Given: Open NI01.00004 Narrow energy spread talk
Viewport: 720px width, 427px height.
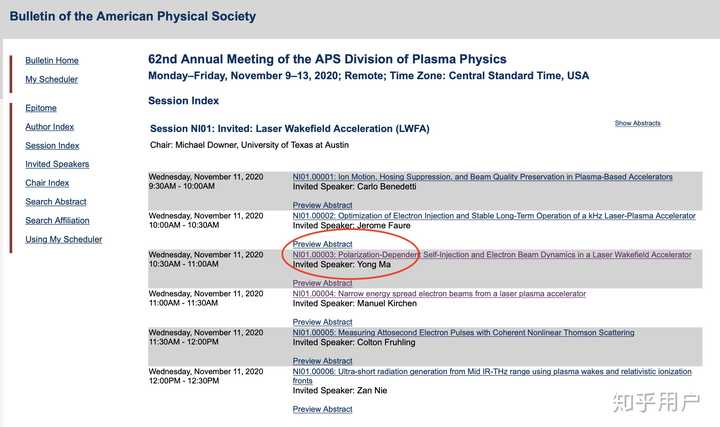Looking at the screenshot, I should [439, 294].
